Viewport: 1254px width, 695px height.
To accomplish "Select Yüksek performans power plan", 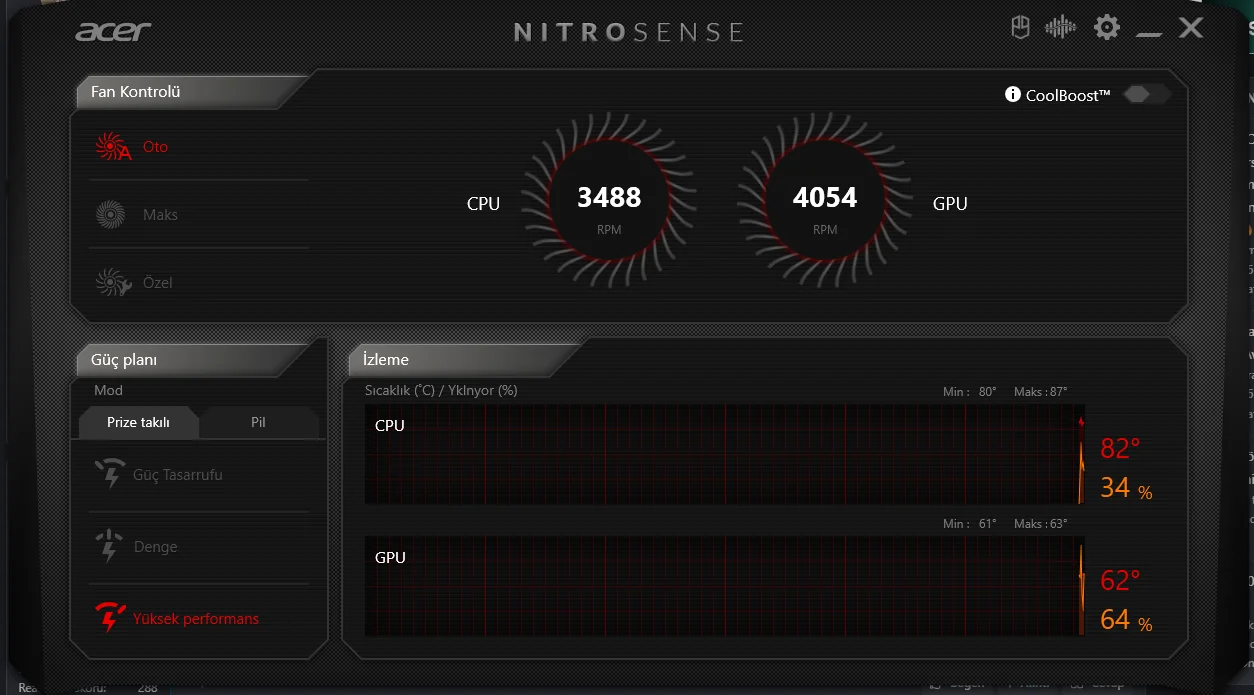I will (198, 619).
